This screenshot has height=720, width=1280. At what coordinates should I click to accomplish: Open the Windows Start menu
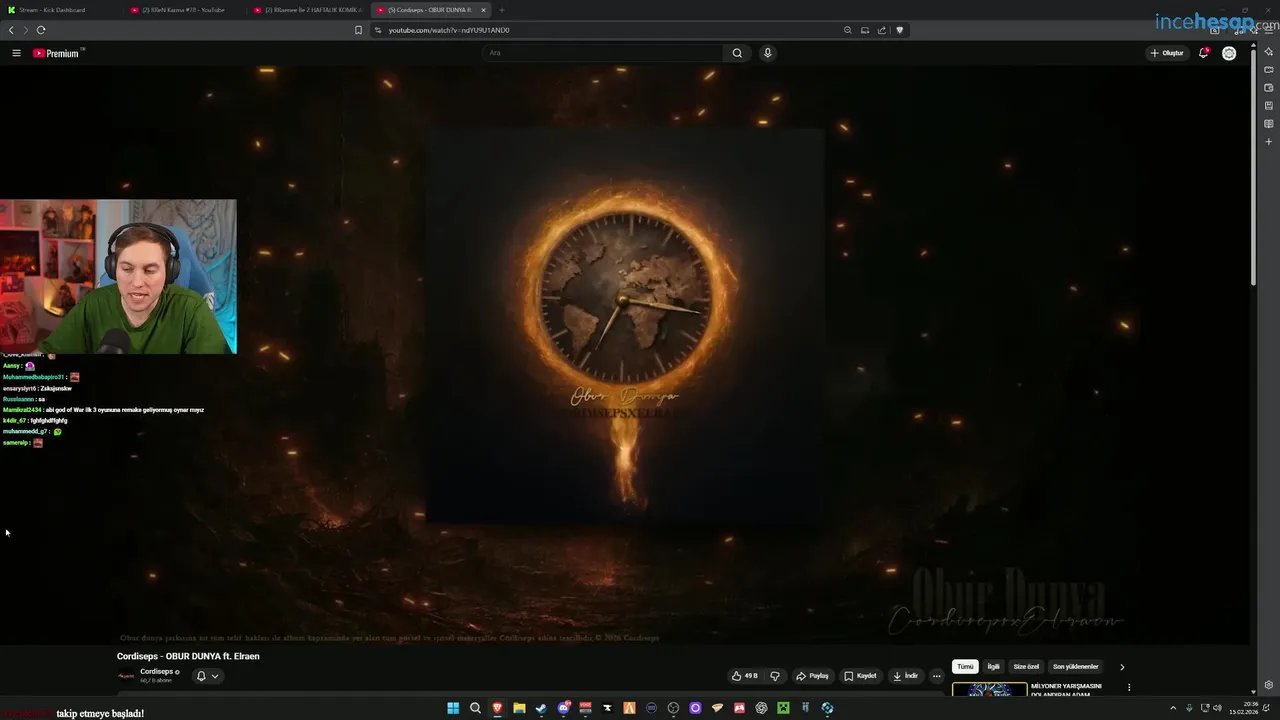coord(453,708)
